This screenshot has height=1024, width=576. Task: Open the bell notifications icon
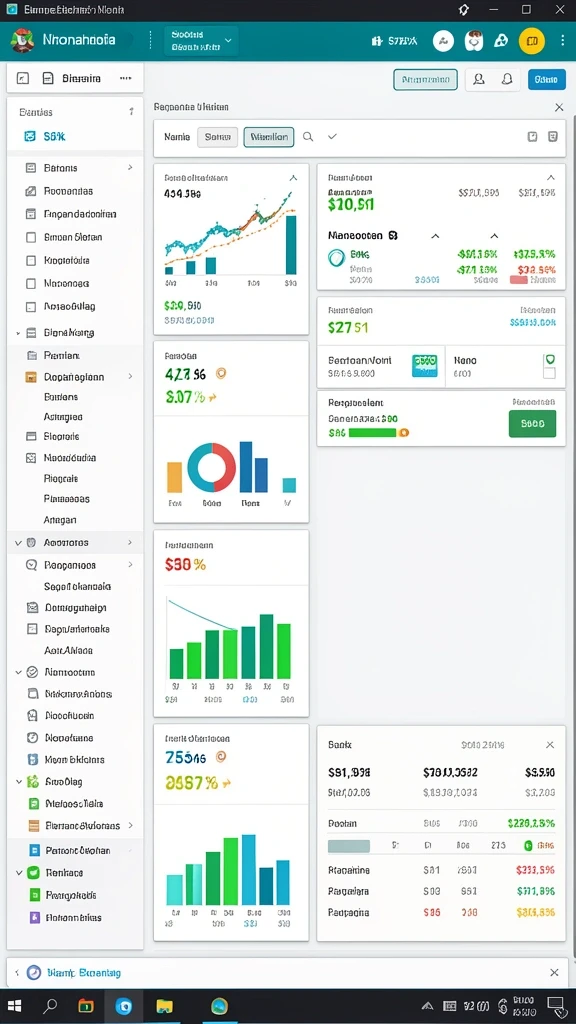click(x=507, y=79)
